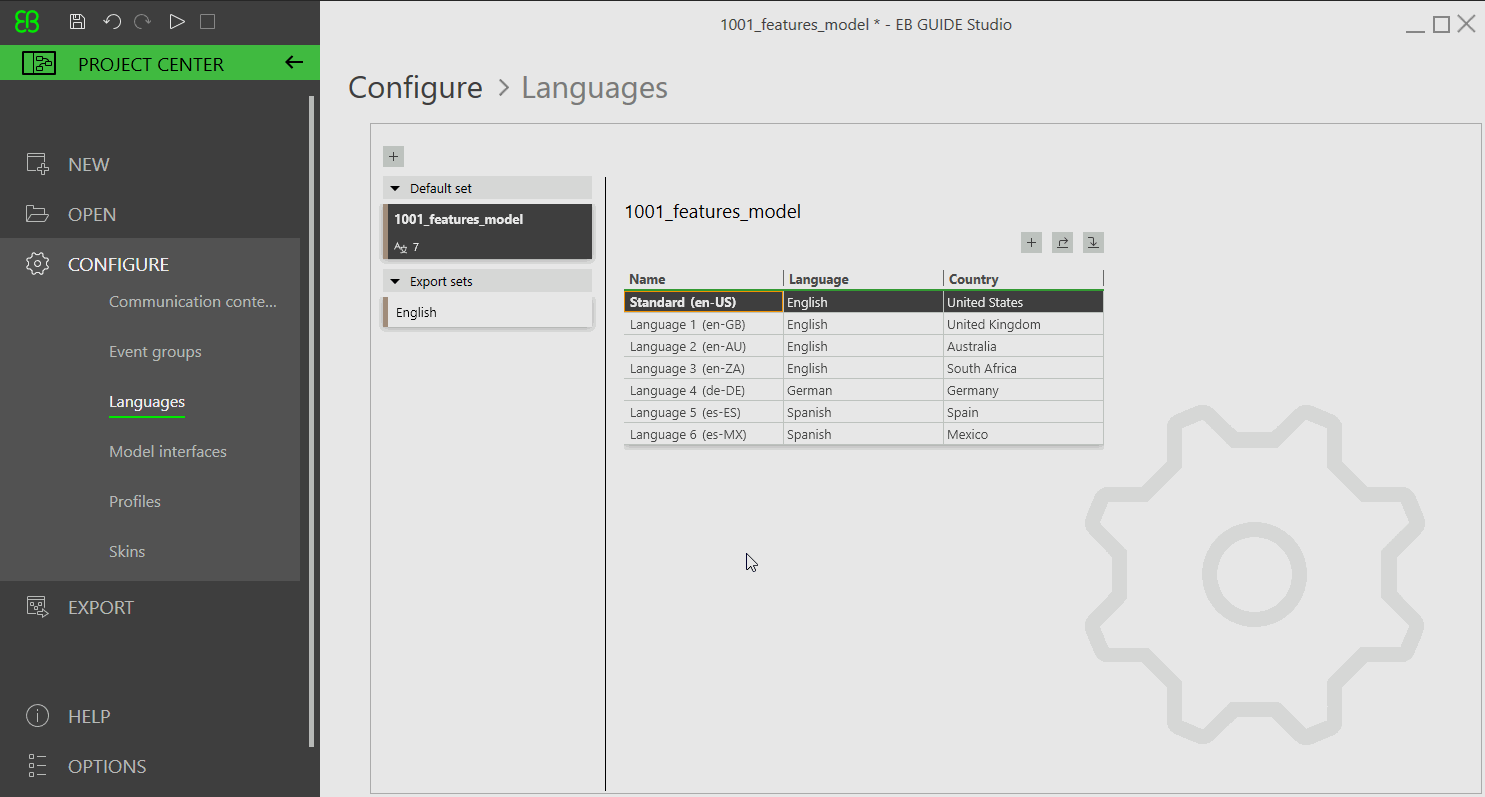Click the Germany country cell
1485x797 pixels.
click(x=1023, y=390)
